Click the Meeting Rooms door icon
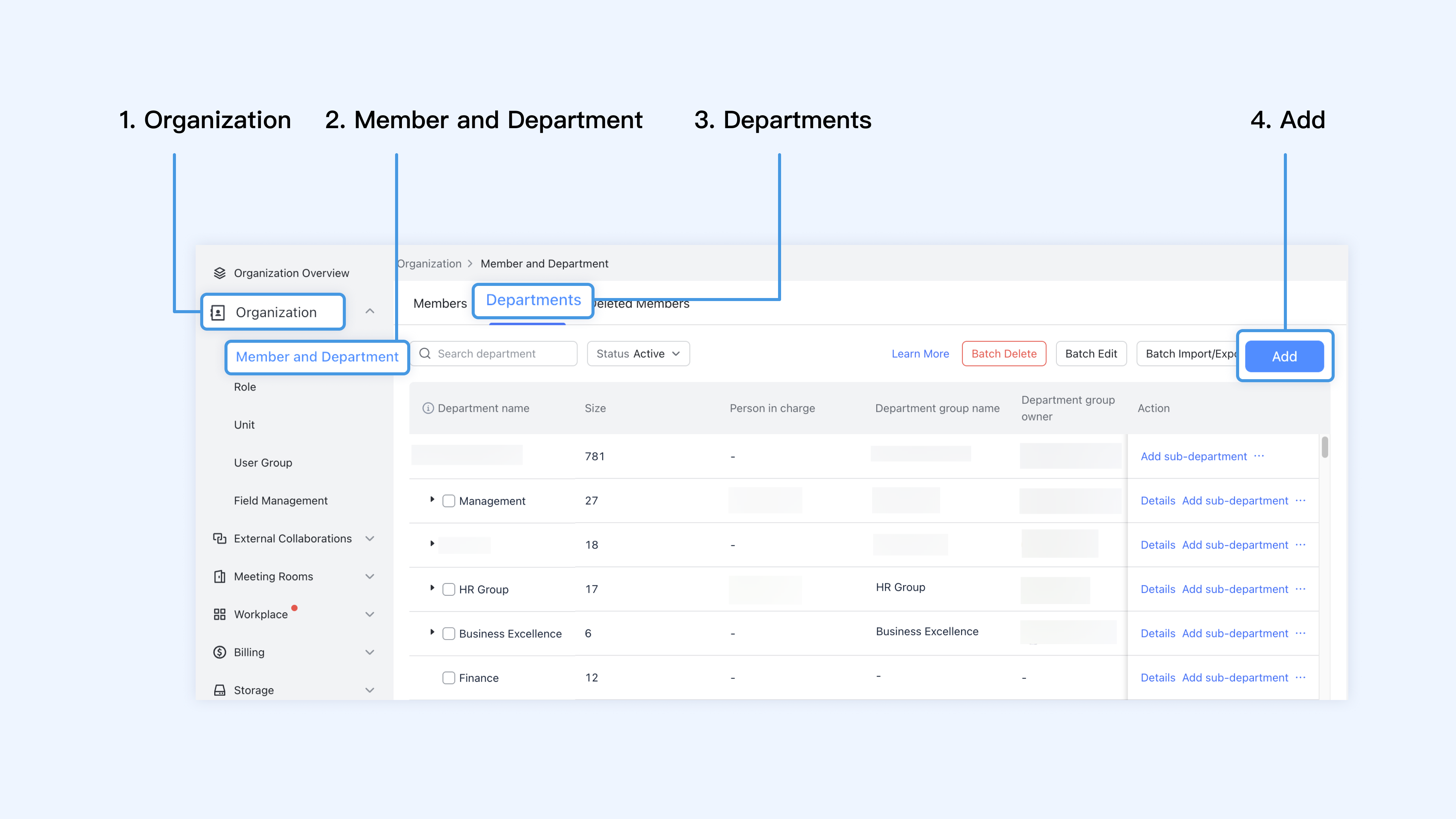This screenshot has width=1456, height=819. click(219, 576)
